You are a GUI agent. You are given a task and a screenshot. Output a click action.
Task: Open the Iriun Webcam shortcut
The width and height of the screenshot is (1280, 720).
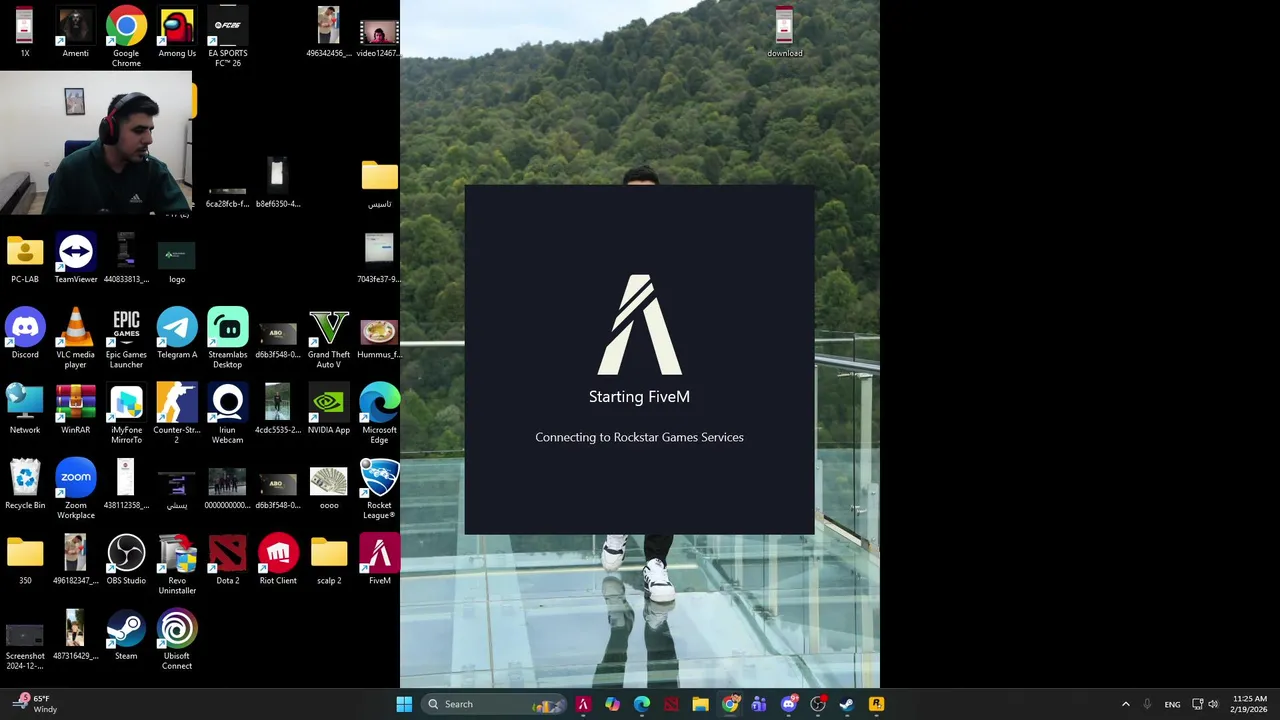(228, 415)
